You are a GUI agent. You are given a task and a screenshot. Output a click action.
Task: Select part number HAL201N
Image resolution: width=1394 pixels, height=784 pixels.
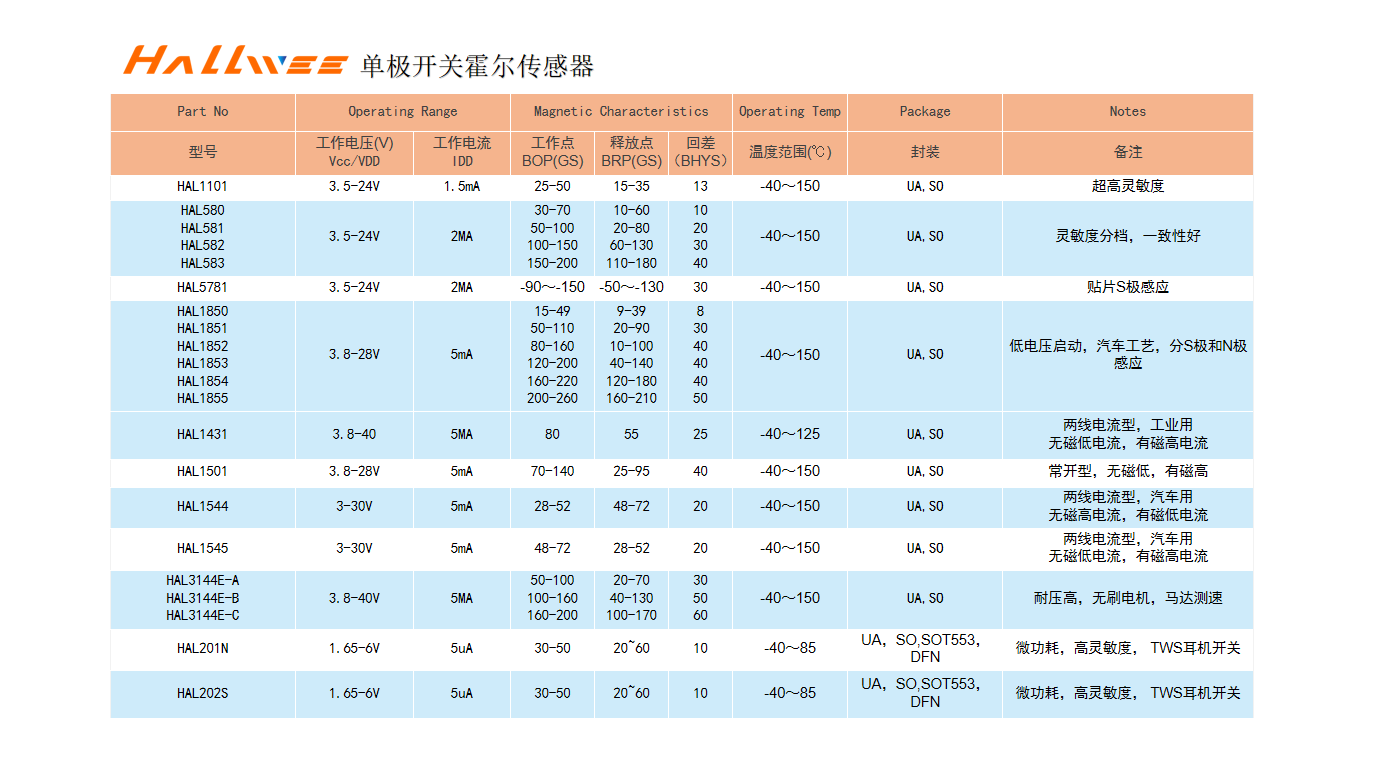[203, 649]
